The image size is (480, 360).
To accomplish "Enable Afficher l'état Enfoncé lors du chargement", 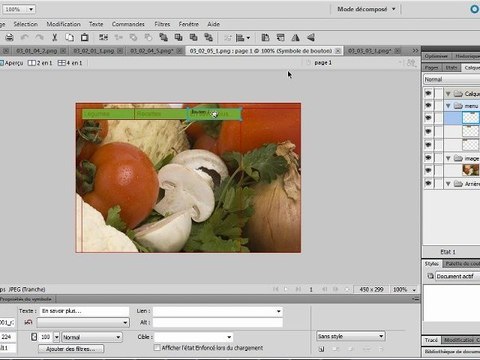I will [x=157, y=348].
